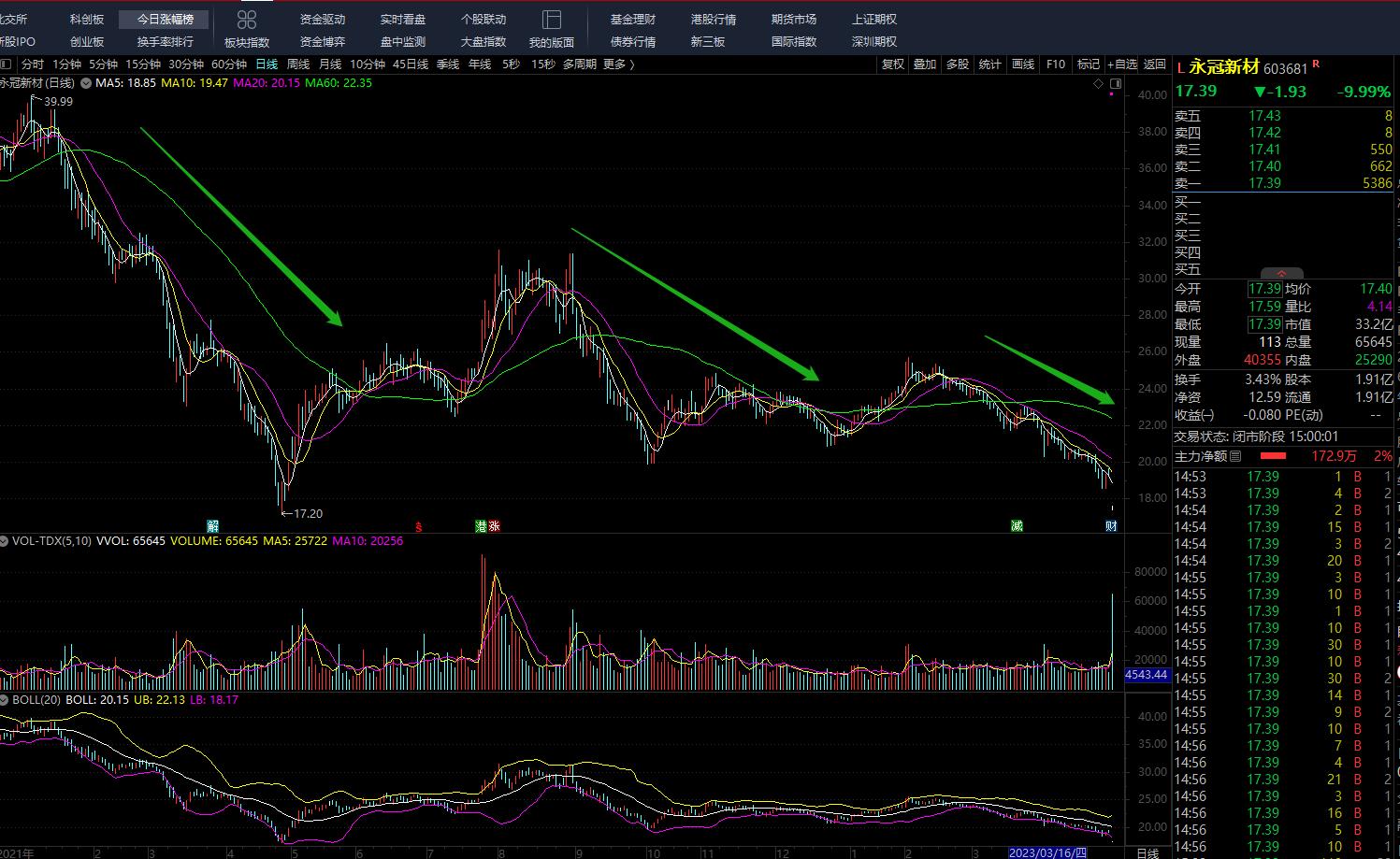Select the 60分钟 period
The image size is (1400, 859).
coord(229,64)
